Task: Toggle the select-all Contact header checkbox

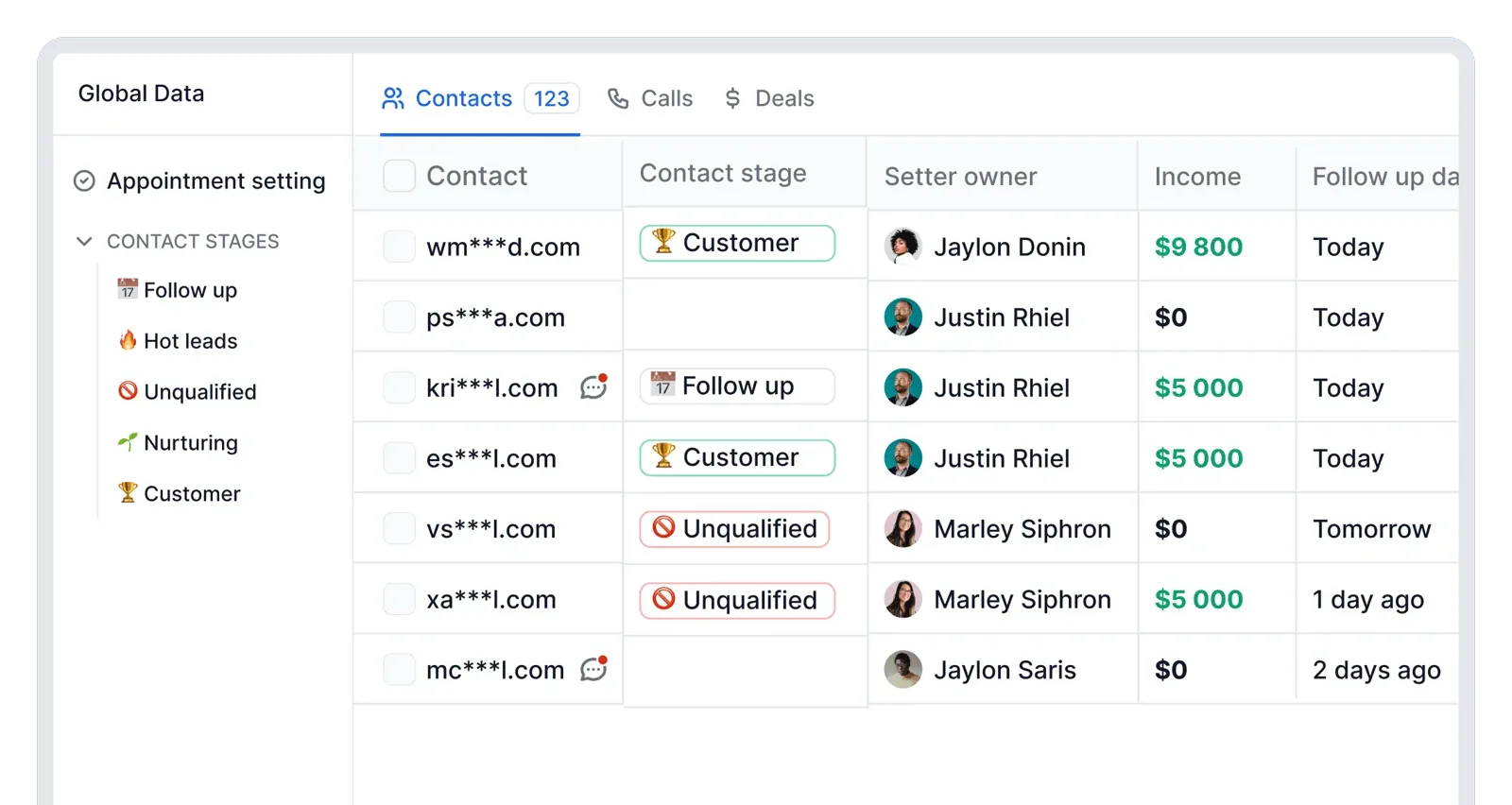Action: (399, 176)
